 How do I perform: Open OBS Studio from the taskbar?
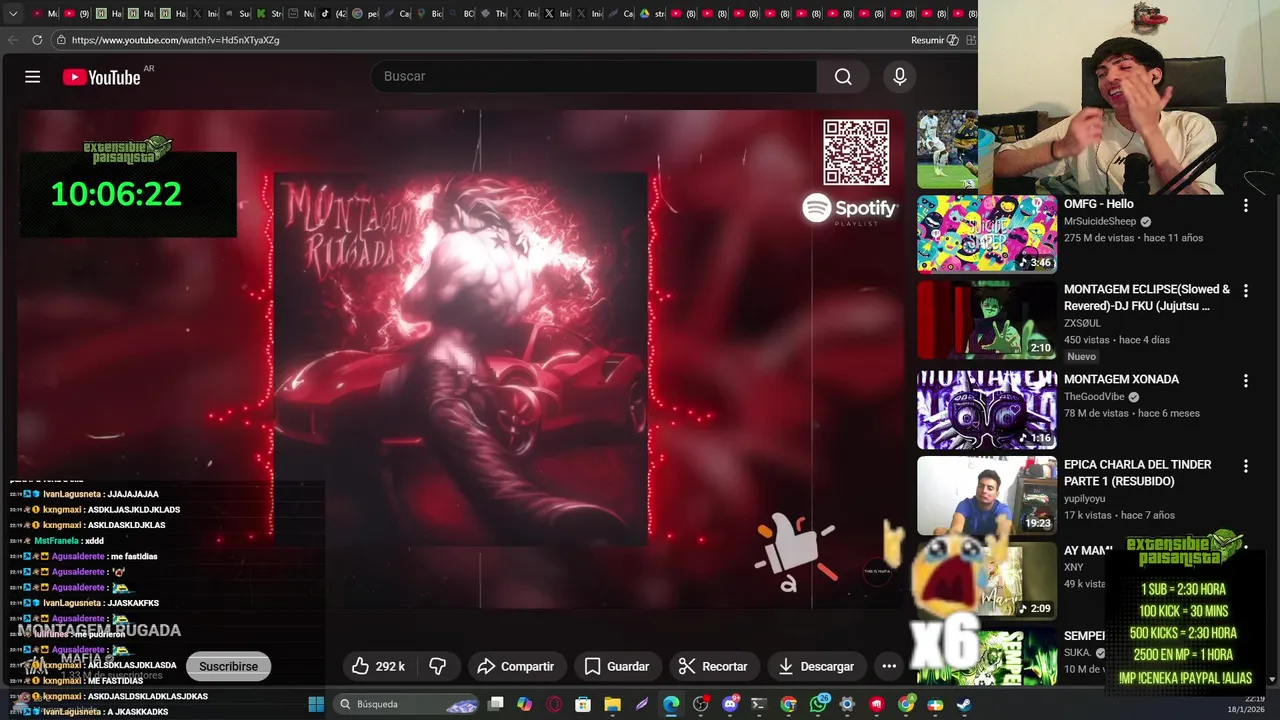pos(700,704)
